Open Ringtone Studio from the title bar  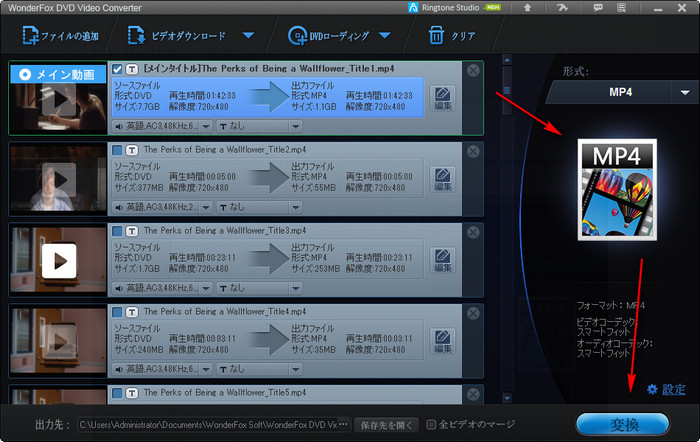[454, 8]
